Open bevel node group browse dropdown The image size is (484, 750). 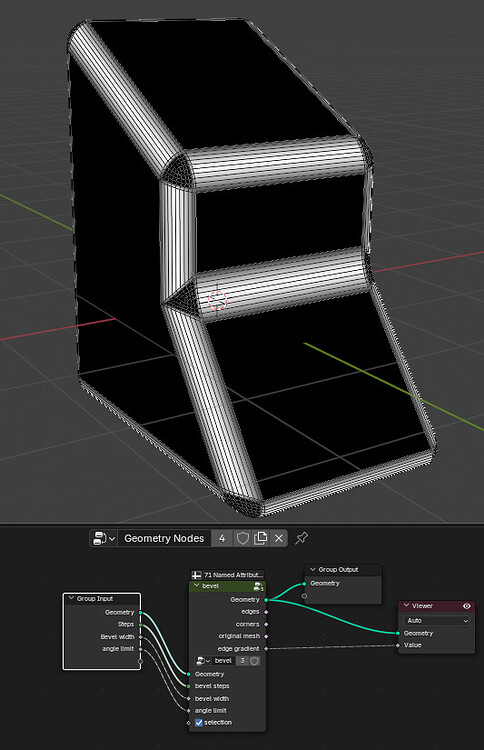tap(203, 661)
